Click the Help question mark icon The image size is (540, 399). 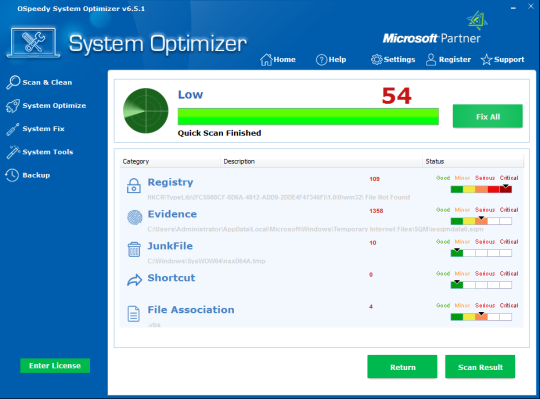[321, 60]
